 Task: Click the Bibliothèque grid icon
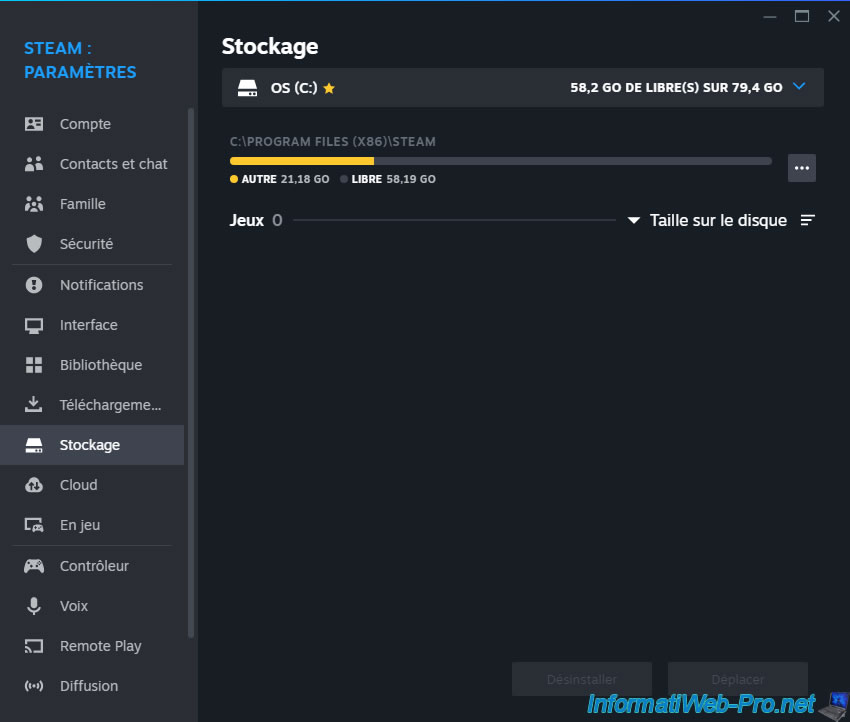click(34, 365)
